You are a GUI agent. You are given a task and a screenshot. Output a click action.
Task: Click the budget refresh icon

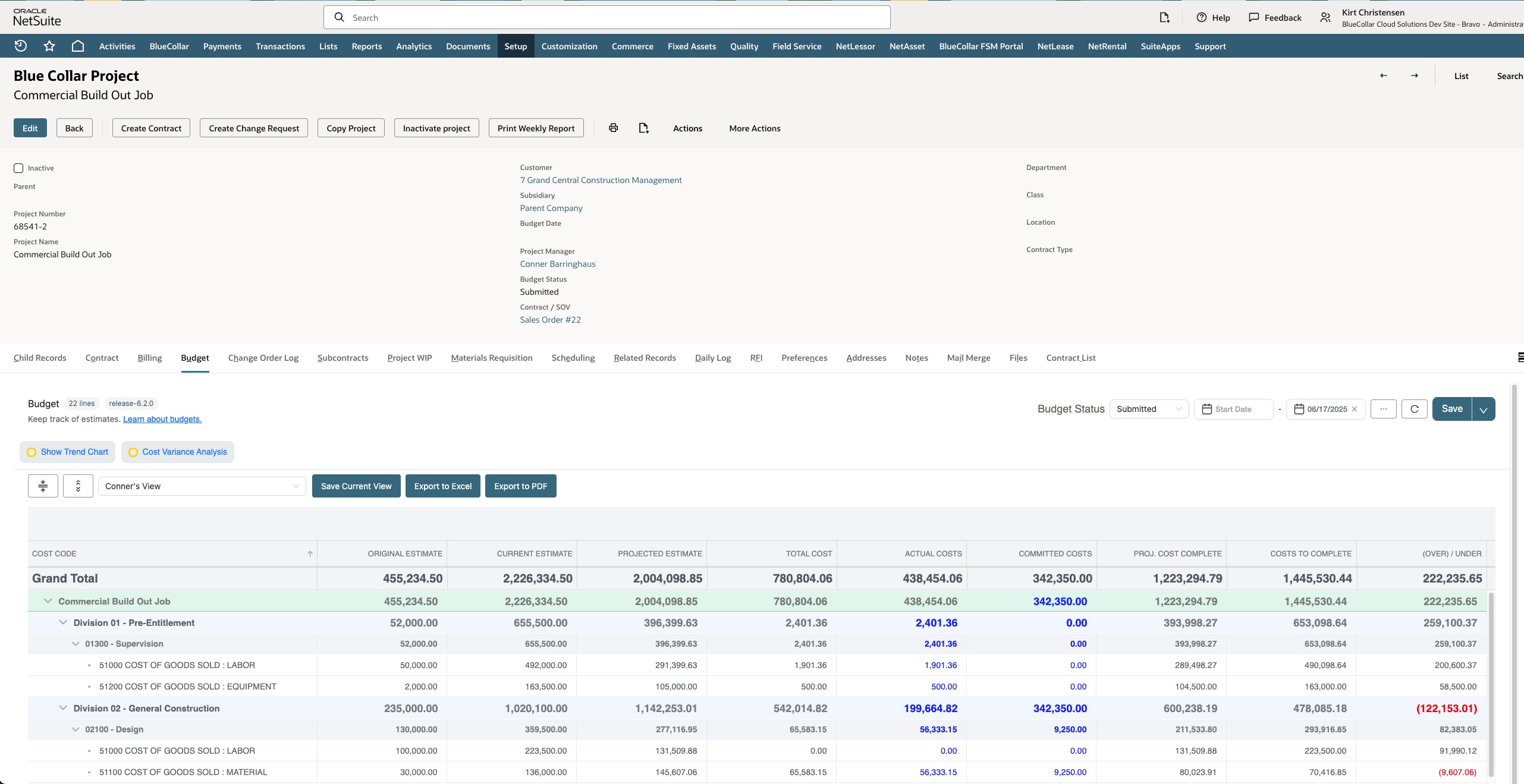(1414, 409)
